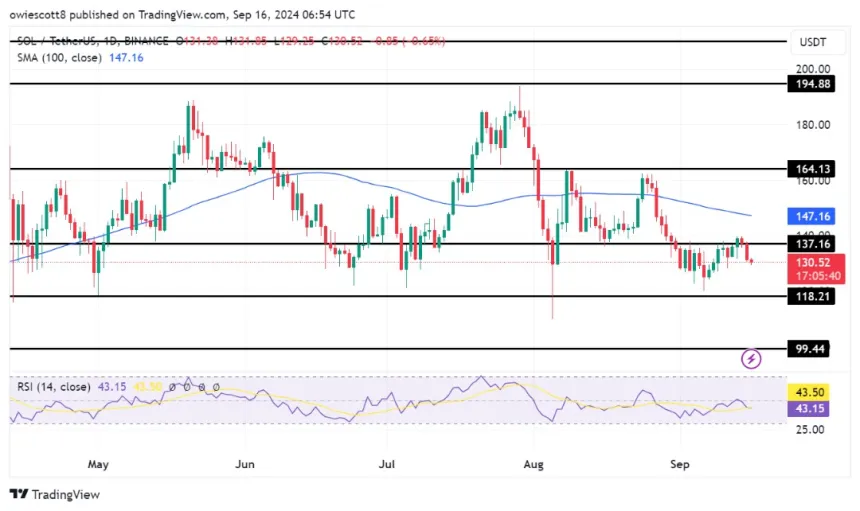Viewport: 860px width, 511px height.
Task: Click the purple lightning bolt icon
Action: (752, 358)
